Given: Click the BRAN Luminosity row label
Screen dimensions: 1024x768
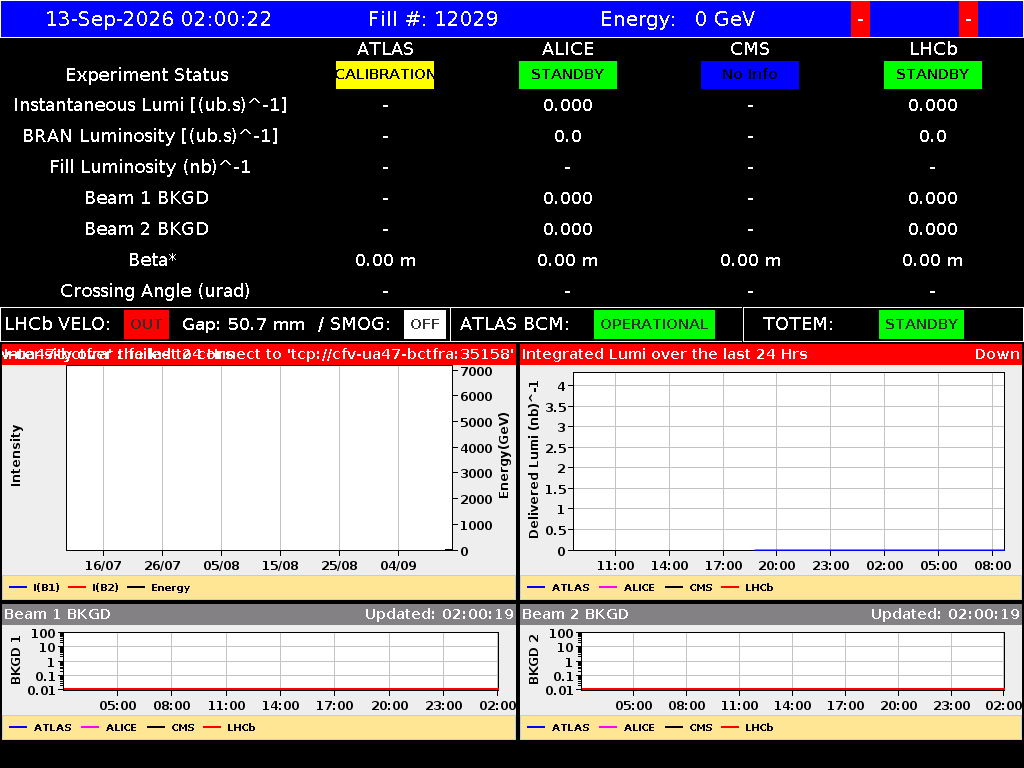Looking at the screenshot, I should coord(150,136).
